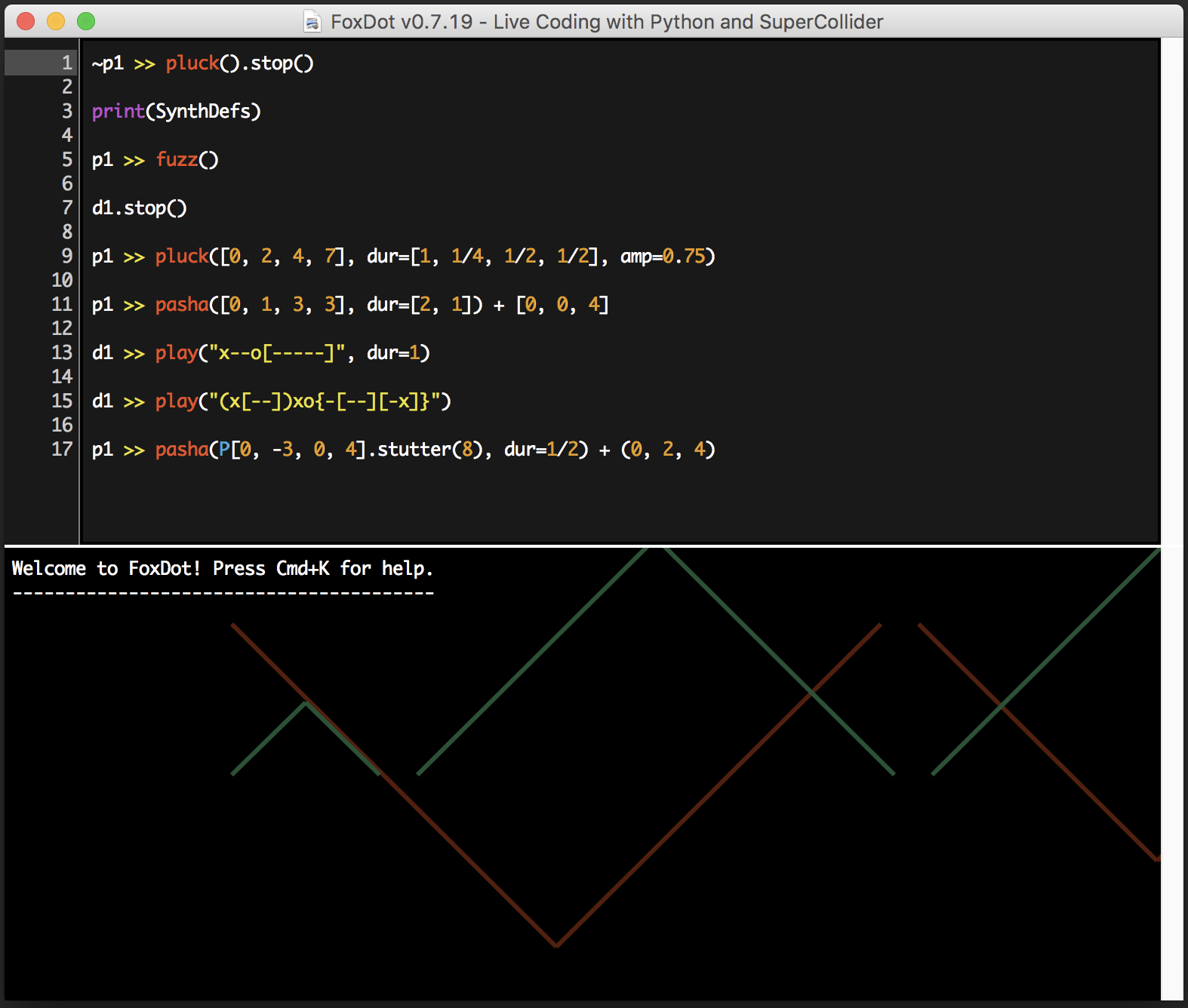1188x1008 pixels.
Task: Click the red close window button
Action: click(x=26, y=21)
